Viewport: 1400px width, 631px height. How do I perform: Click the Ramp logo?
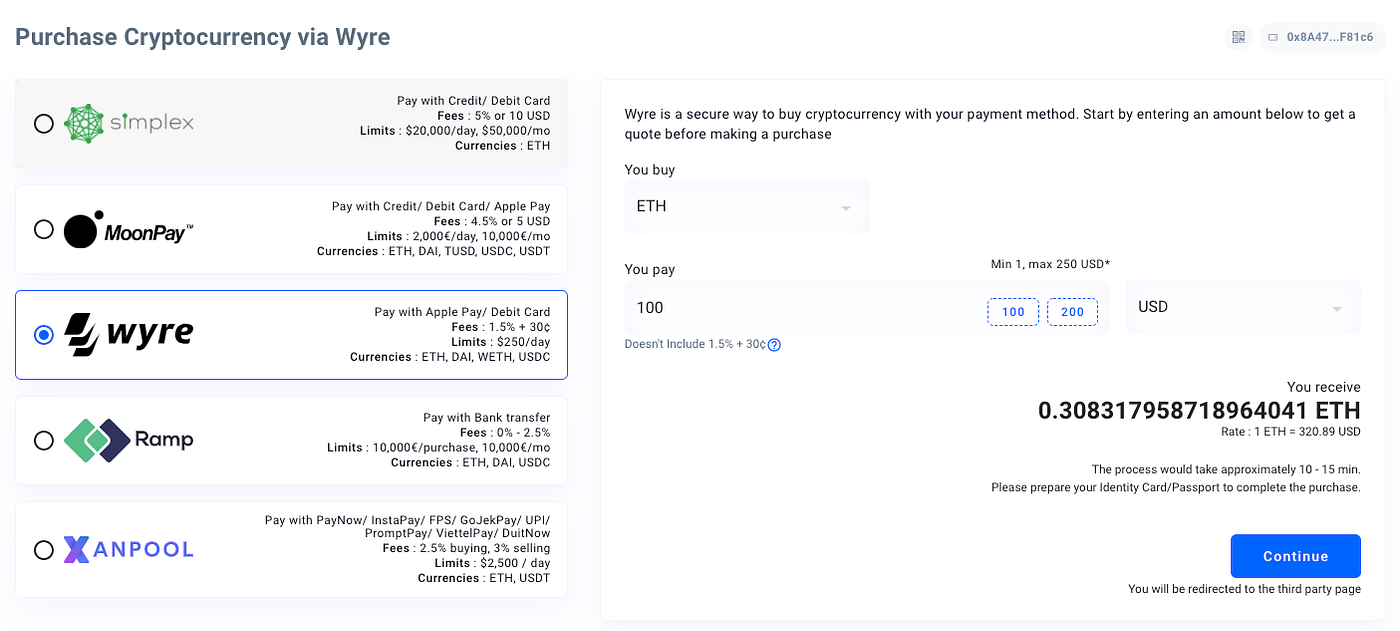(x=128, y=440)
